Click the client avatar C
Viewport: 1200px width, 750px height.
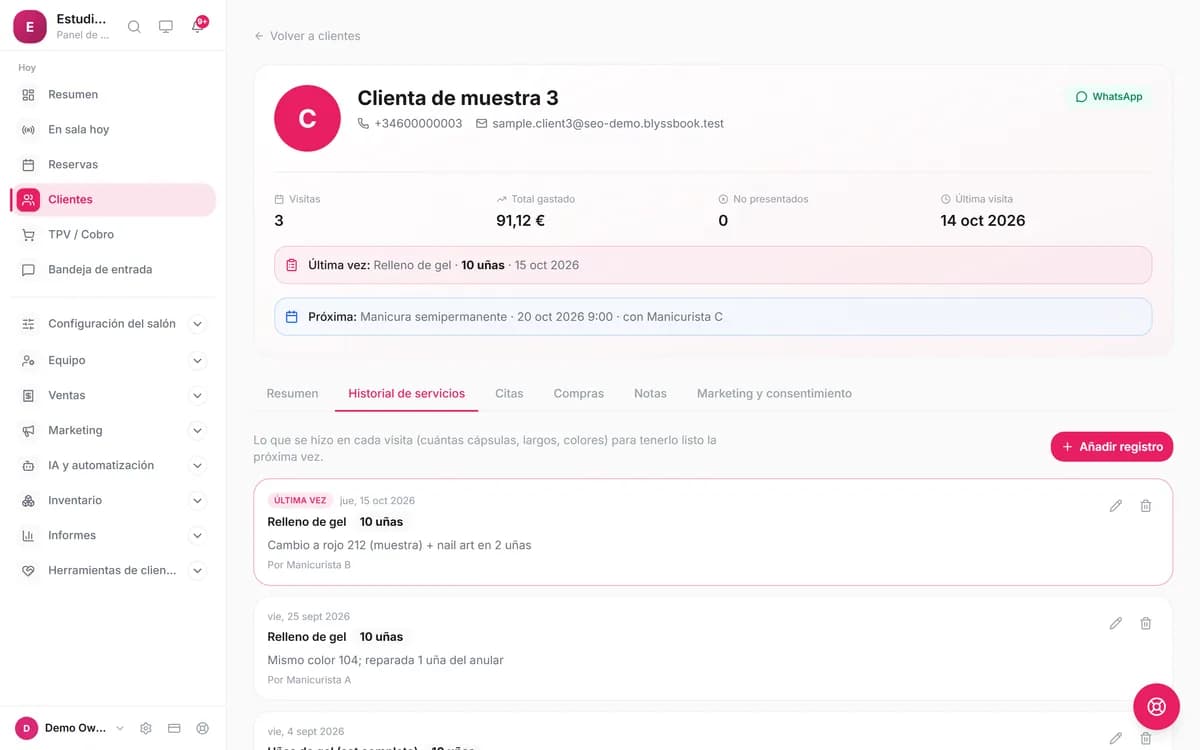[x=307, y=118]
